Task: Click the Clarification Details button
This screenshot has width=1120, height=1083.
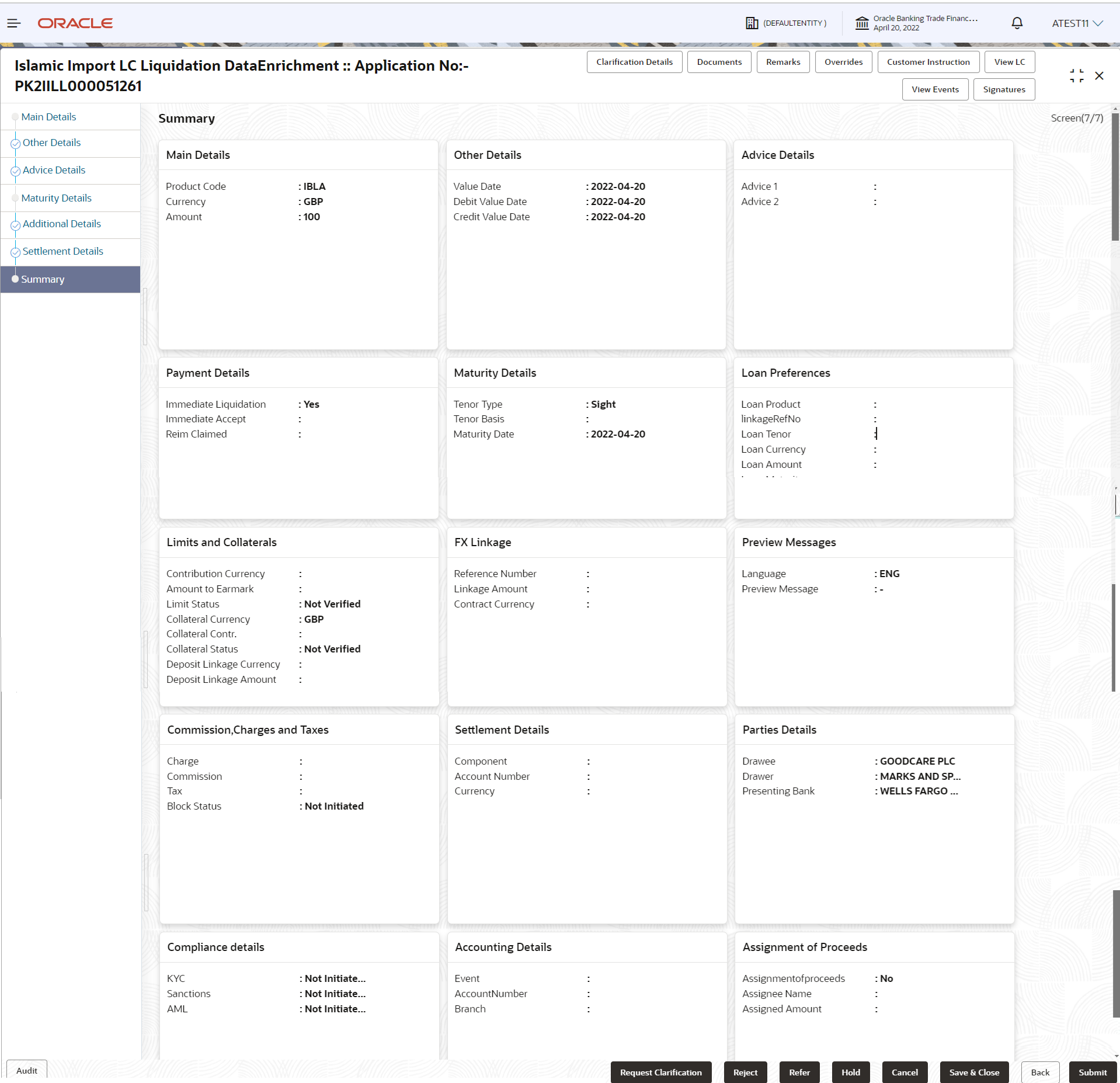Action: (634, 62)
